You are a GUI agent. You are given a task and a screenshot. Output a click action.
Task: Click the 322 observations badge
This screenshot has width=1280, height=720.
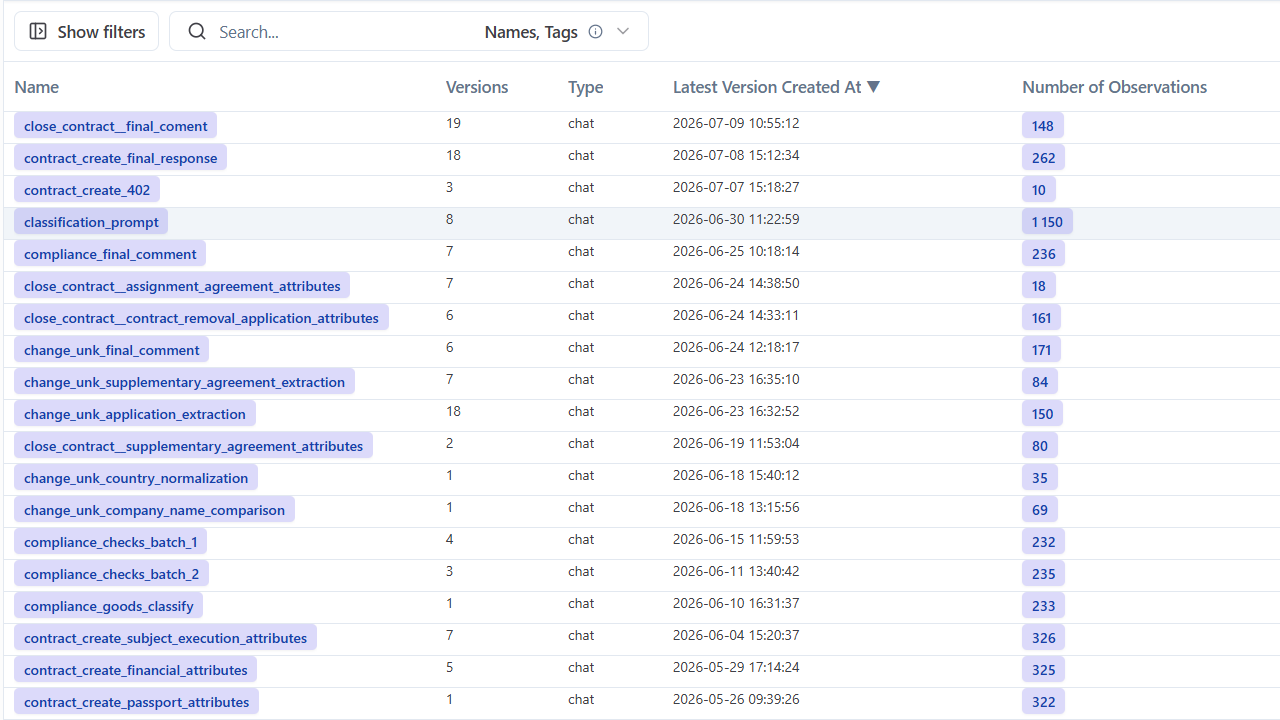1044,702
